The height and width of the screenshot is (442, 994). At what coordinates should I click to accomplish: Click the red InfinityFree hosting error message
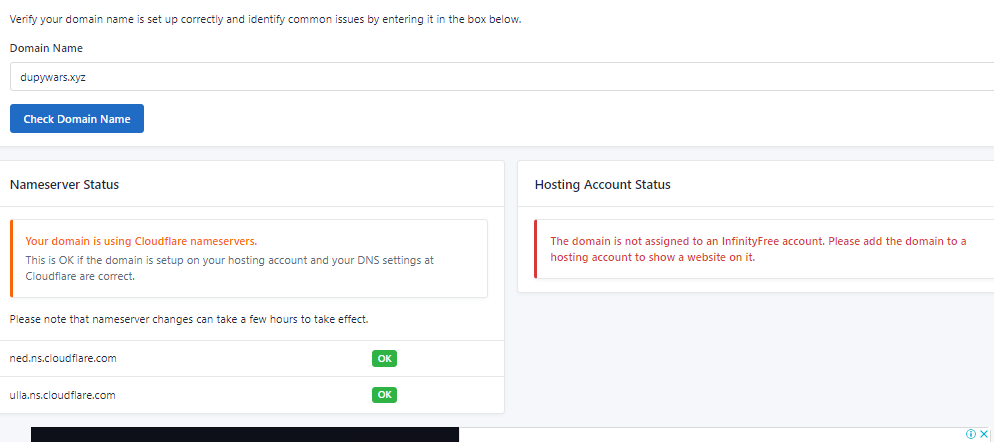(758, 249)
